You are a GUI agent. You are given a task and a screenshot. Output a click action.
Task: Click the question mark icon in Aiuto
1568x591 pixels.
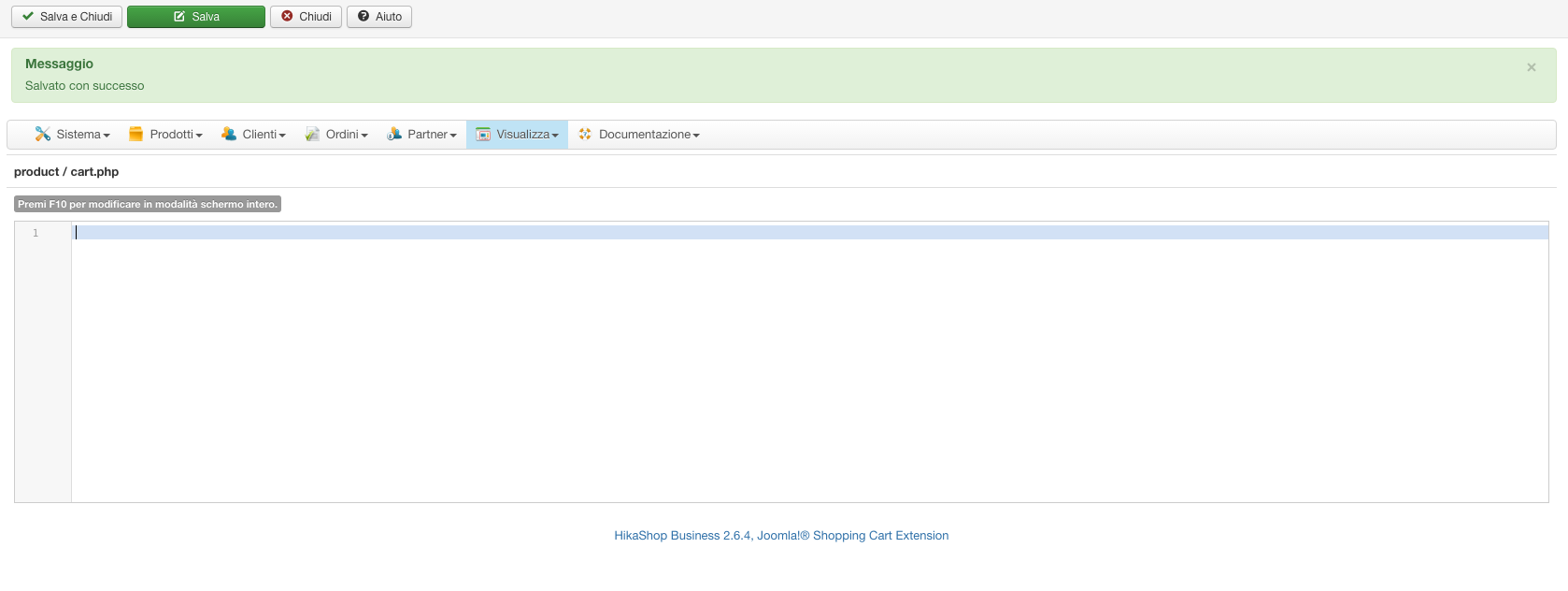[363, 16]
